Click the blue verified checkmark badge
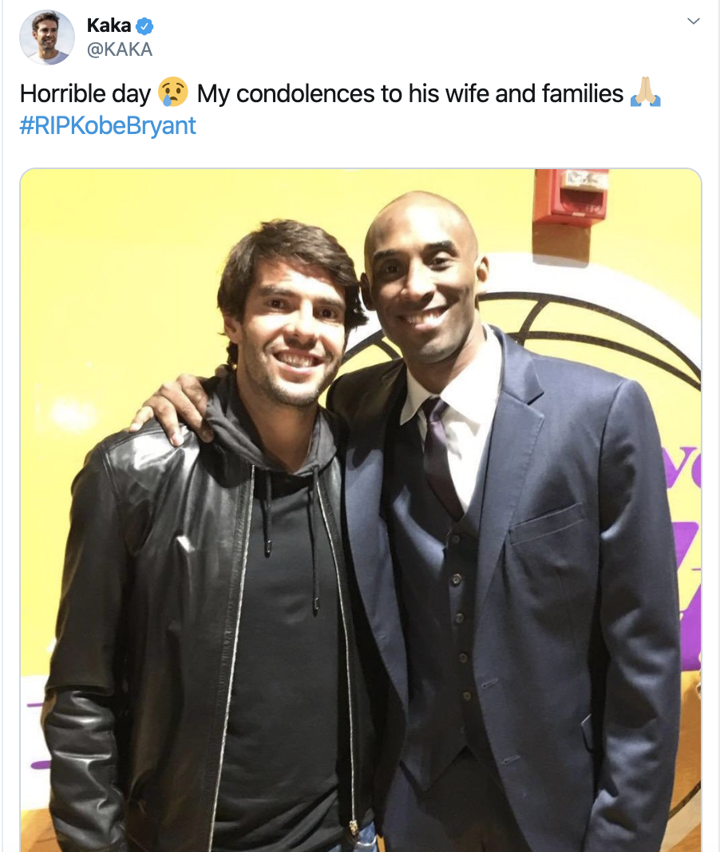720x852 pixels. (145, 26)
